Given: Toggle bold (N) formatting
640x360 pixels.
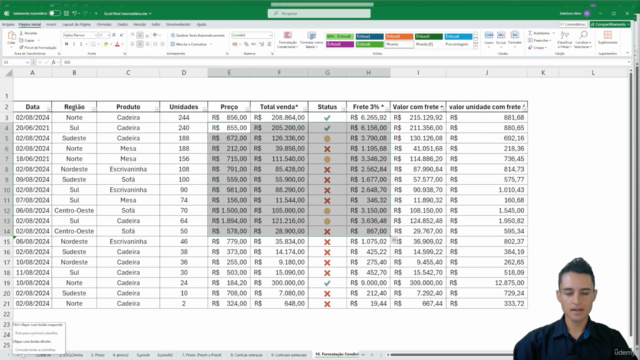Looking at the screenshot, I should (x=67, y=44).
